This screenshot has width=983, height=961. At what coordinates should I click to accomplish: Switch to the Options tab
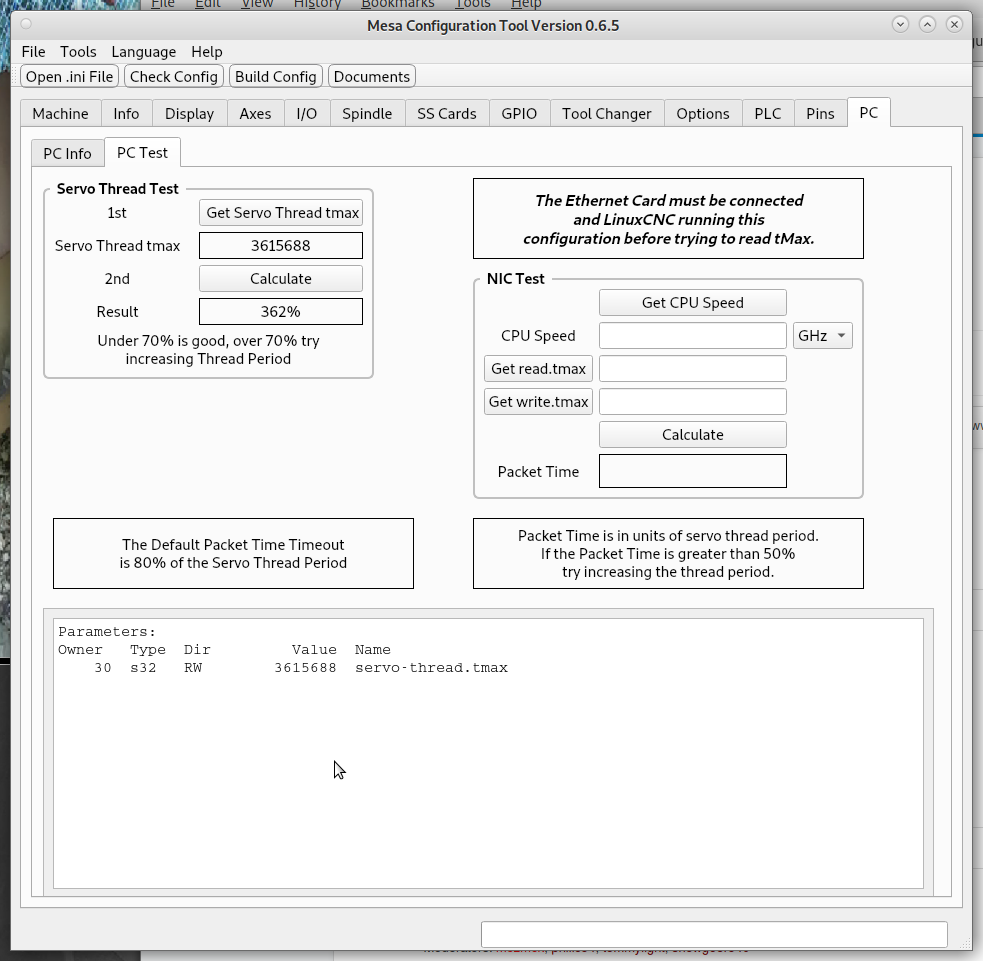pyautogui.click(x=703, y=113)
